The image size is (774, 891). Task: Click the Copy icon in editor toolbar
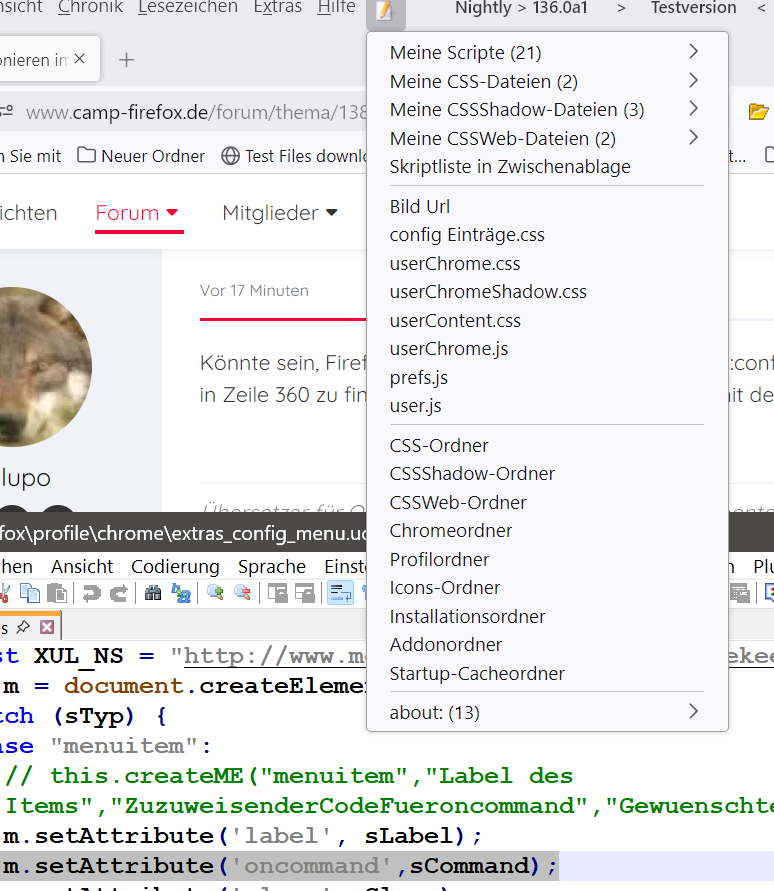point(30,593)
